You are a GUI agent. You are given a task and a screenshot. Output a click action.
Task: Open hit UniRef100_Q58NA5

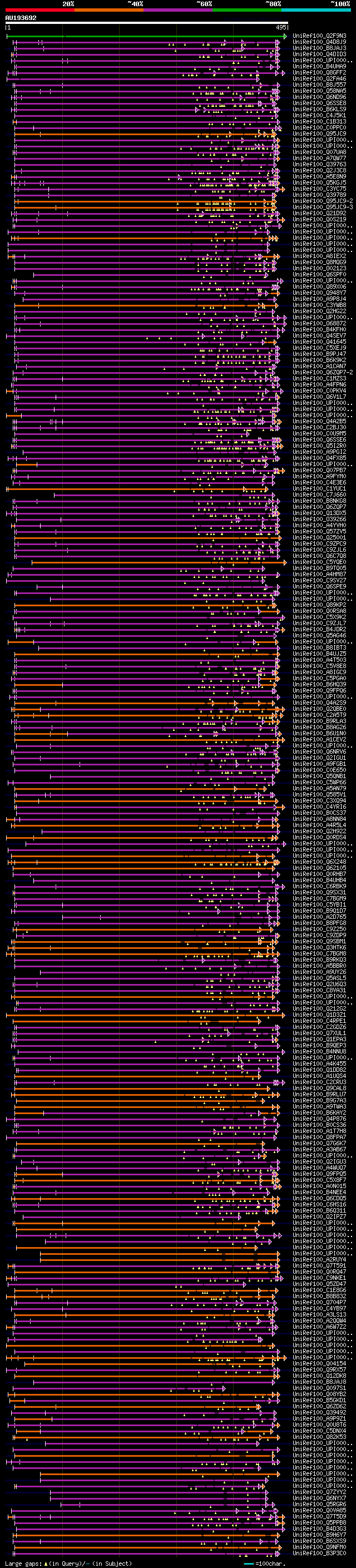click(x=319, y=91)
